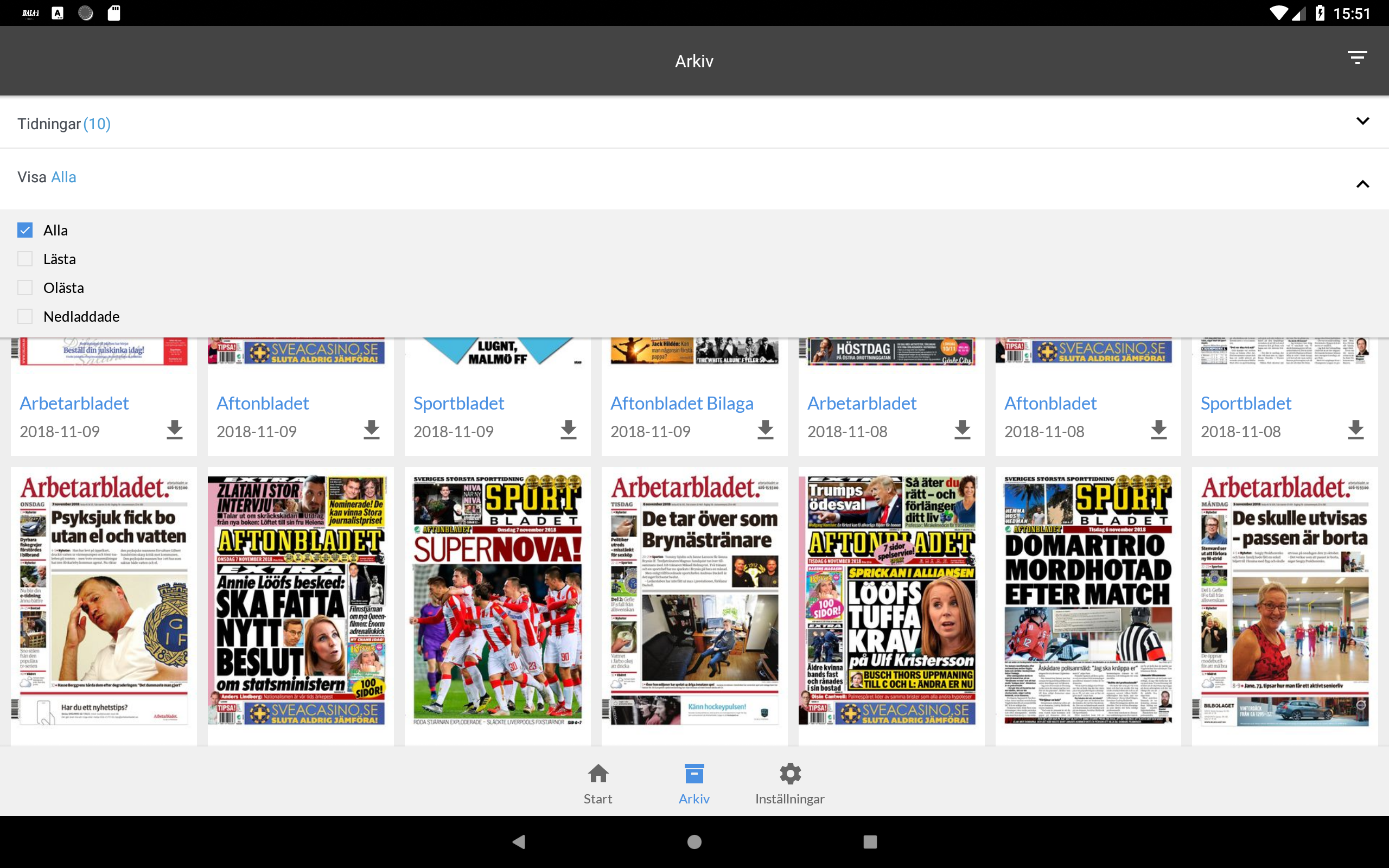1389x868 pixels.
Task: Download Aftonbladet 2018-11-09 issue
Action: 371,430
